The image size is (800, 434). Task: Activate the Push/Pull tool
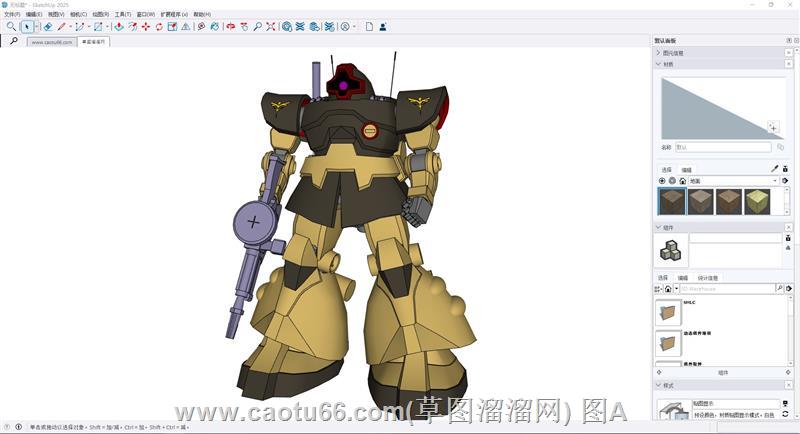[x=119, y=27]
